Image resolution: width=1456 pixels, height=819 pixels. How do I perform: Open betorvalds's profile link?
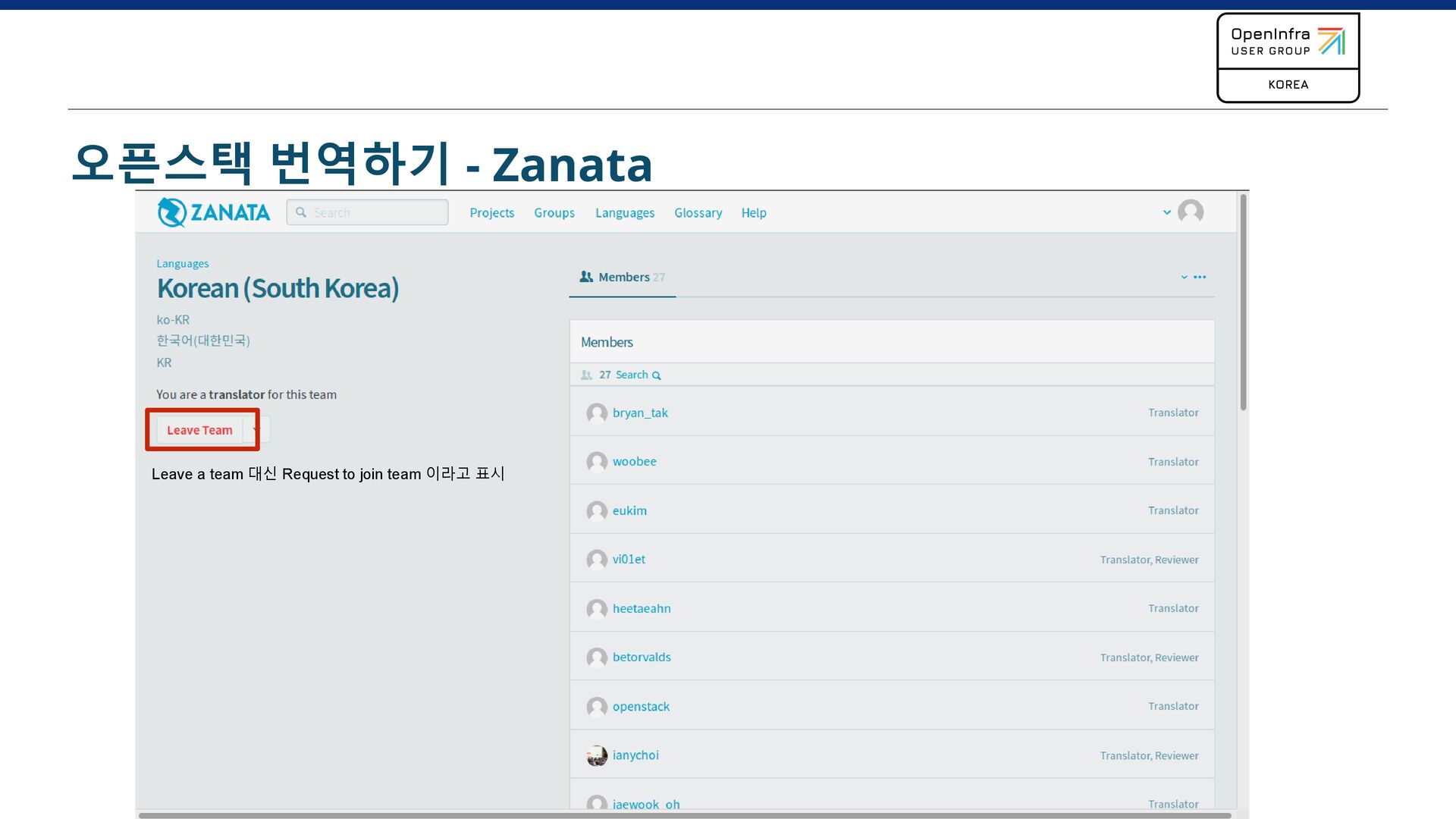tap(642, 657)
